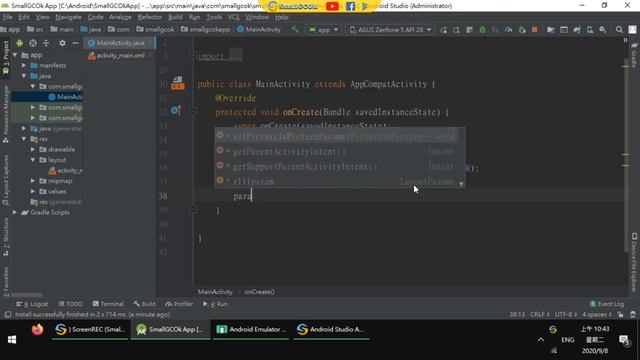Image resolution: width=640 pixels, height=360 pixels.
Task: Open the File menu
Action: click(x=7, y=17)
